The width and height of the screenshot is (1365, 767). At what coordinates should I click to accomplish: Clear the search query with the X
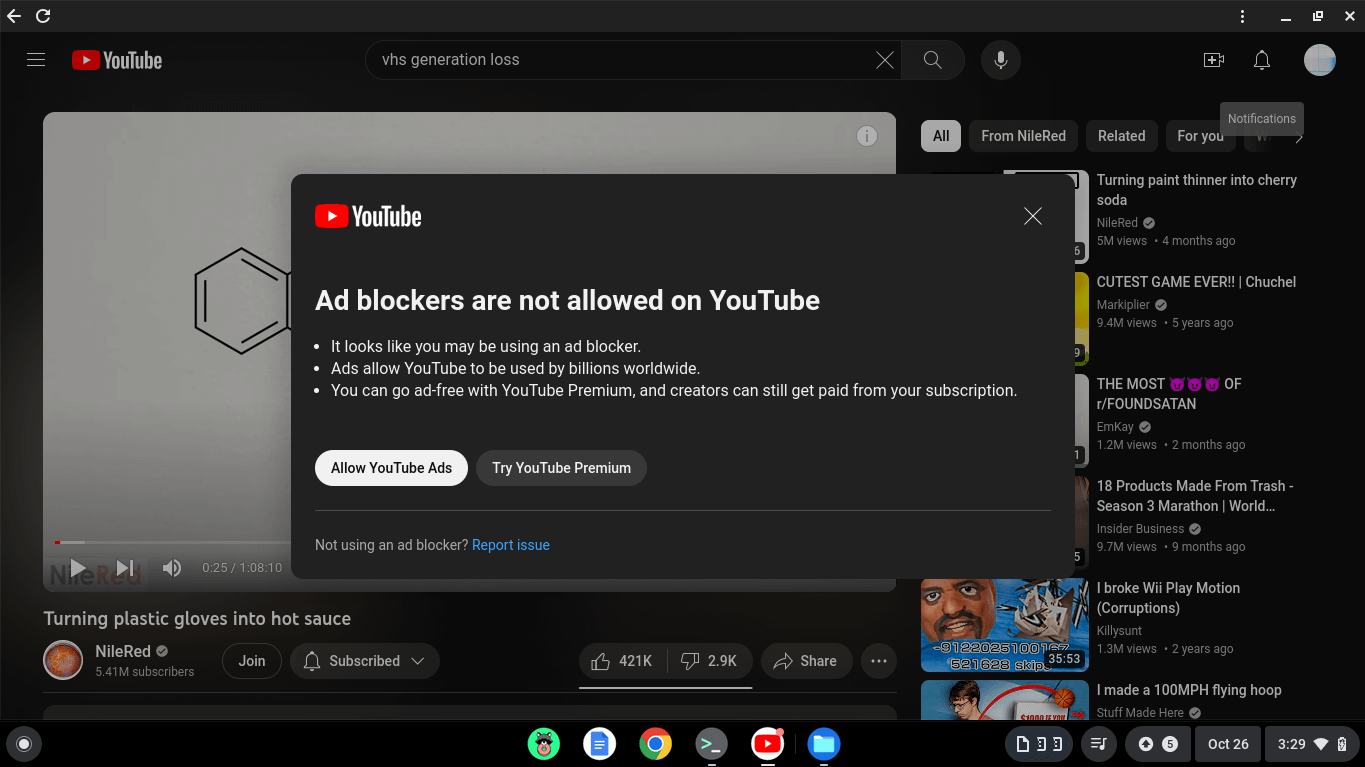coord(885,60)
